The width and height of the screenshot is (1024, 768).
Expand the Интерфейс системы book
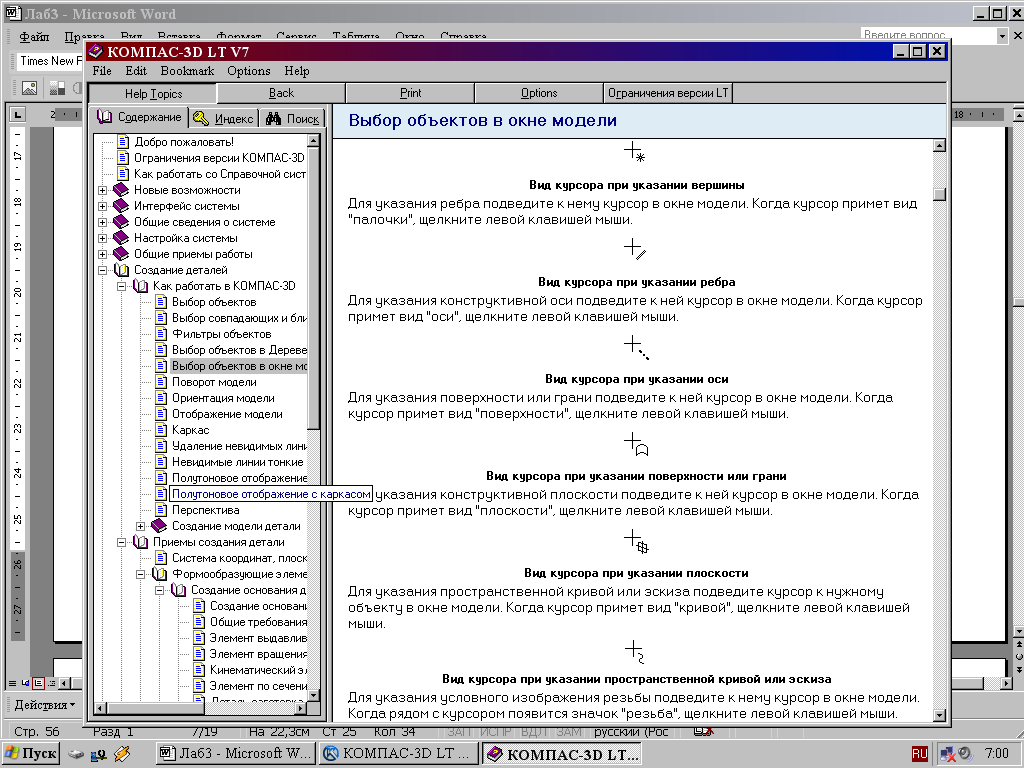pos(103,206)
